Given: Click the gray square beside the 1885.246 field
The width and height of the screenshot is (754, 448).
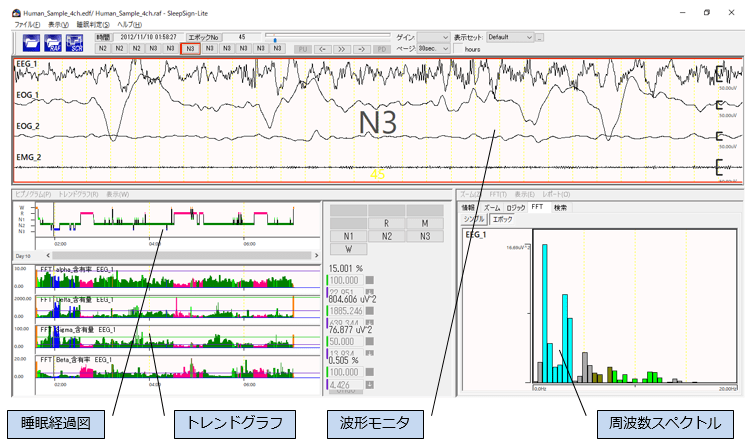Looking at the screenshot, I should 370,309.
